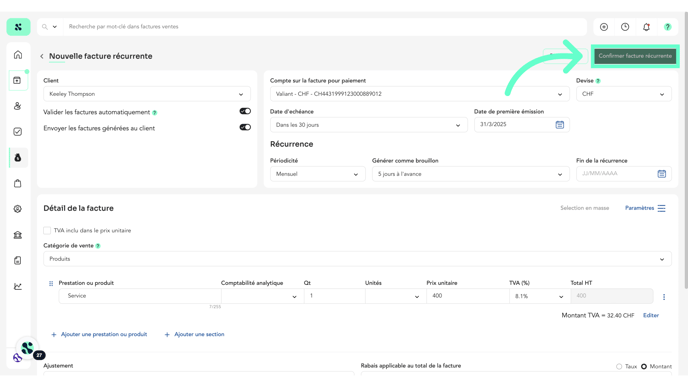Open the TVA (%) dropdown showing 8.1%
The height and width of the screenshot is (387, 688).
coord(540,296)
